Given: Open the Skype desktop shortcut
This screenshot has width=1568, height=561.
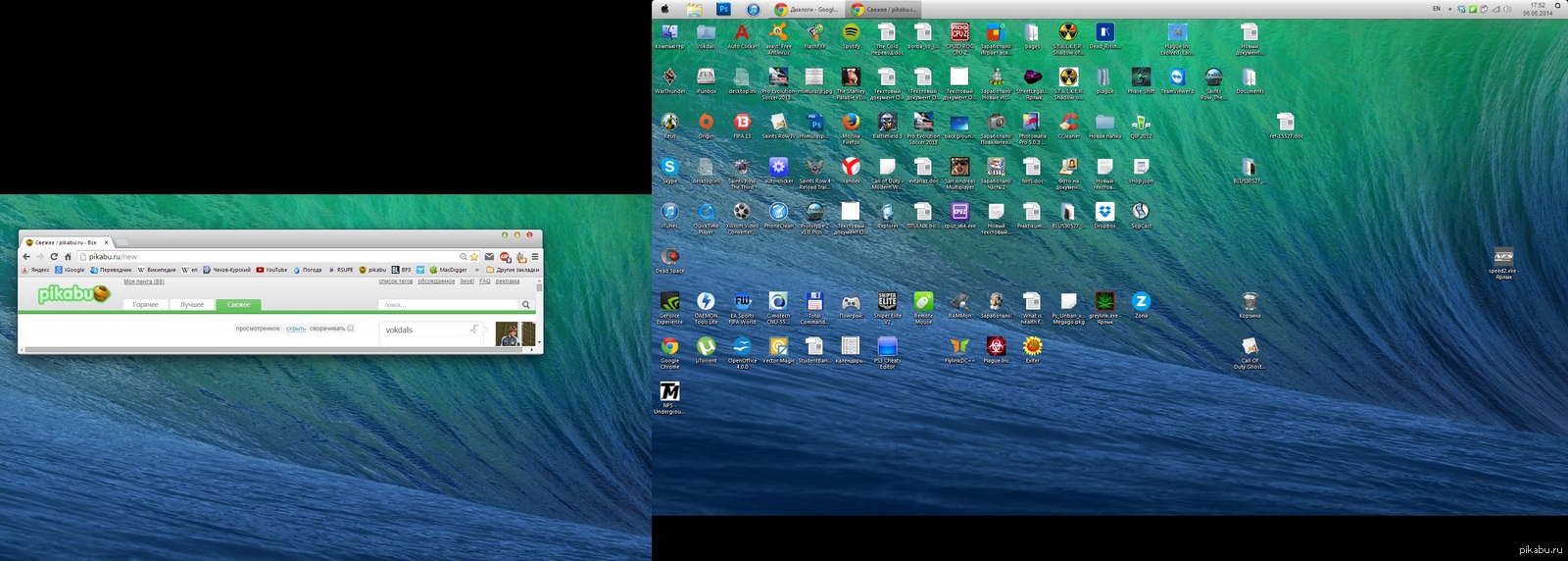Looking at the screenshot, I should pos(670,170).
